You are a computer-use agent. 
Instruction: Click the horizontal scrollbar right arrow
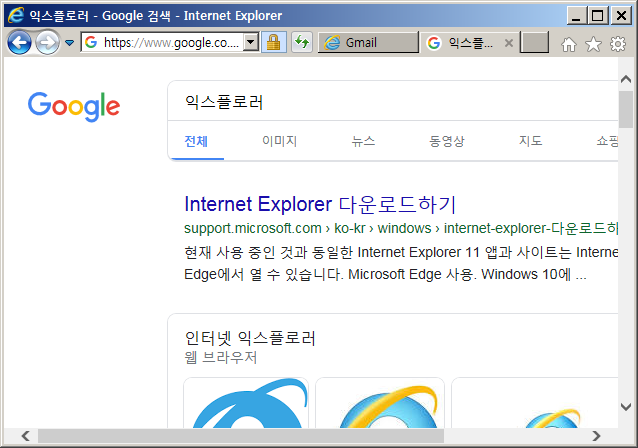pos(596,436)
